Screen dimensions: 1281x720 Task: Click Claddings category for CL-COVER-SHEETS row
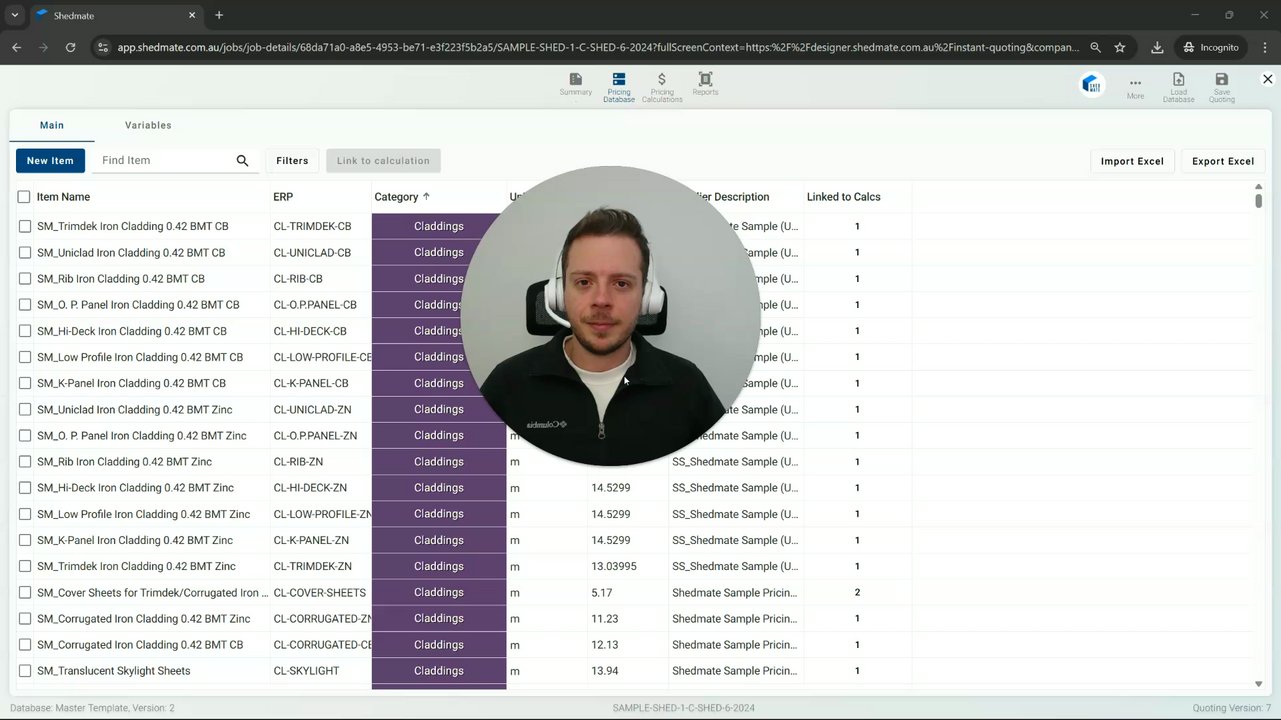coord(439,592)
